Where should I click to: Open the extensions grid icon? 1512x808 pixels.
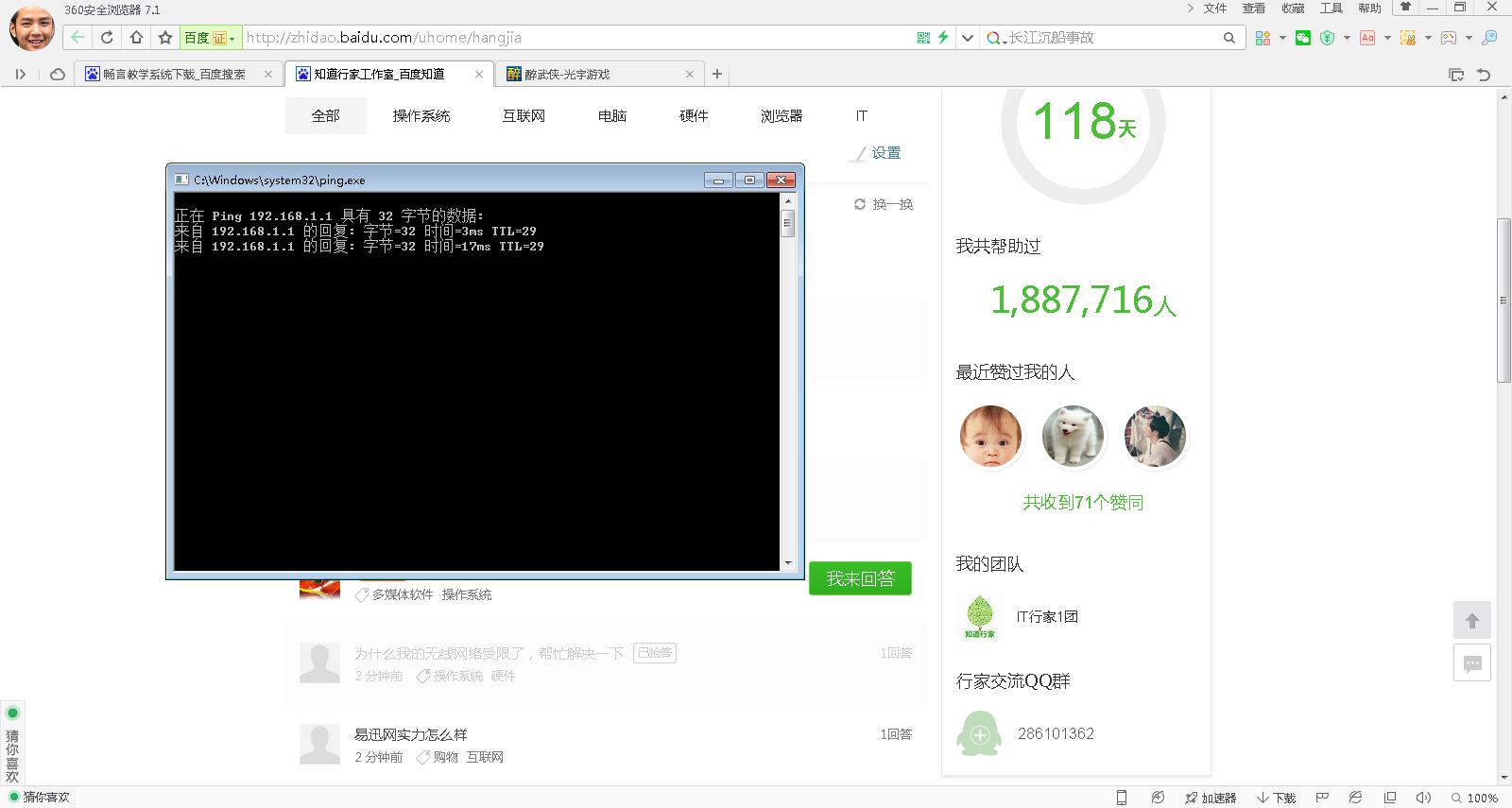click(1263, 38)
